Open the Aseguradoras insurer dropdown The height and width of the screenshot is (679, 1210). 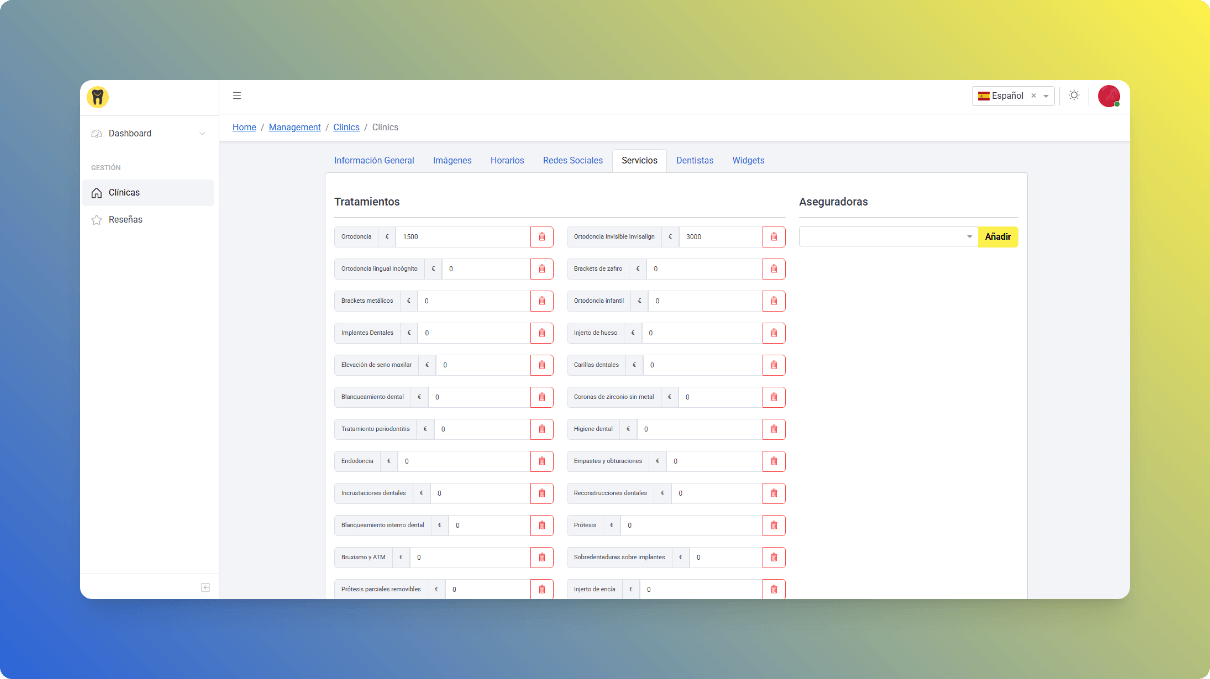(887, 237)
